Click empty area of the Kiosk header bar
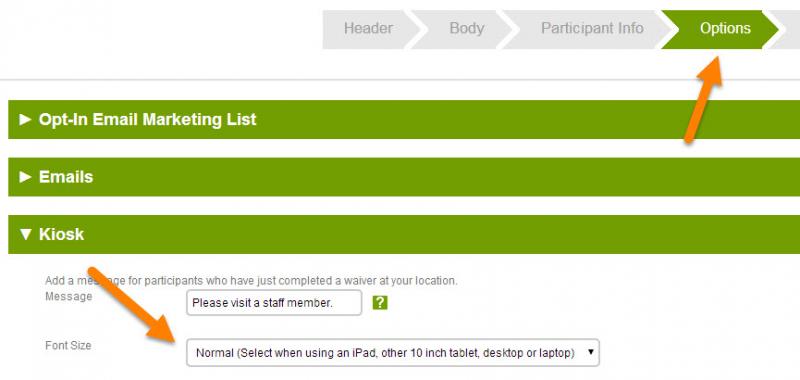 [x=439, y=234]
